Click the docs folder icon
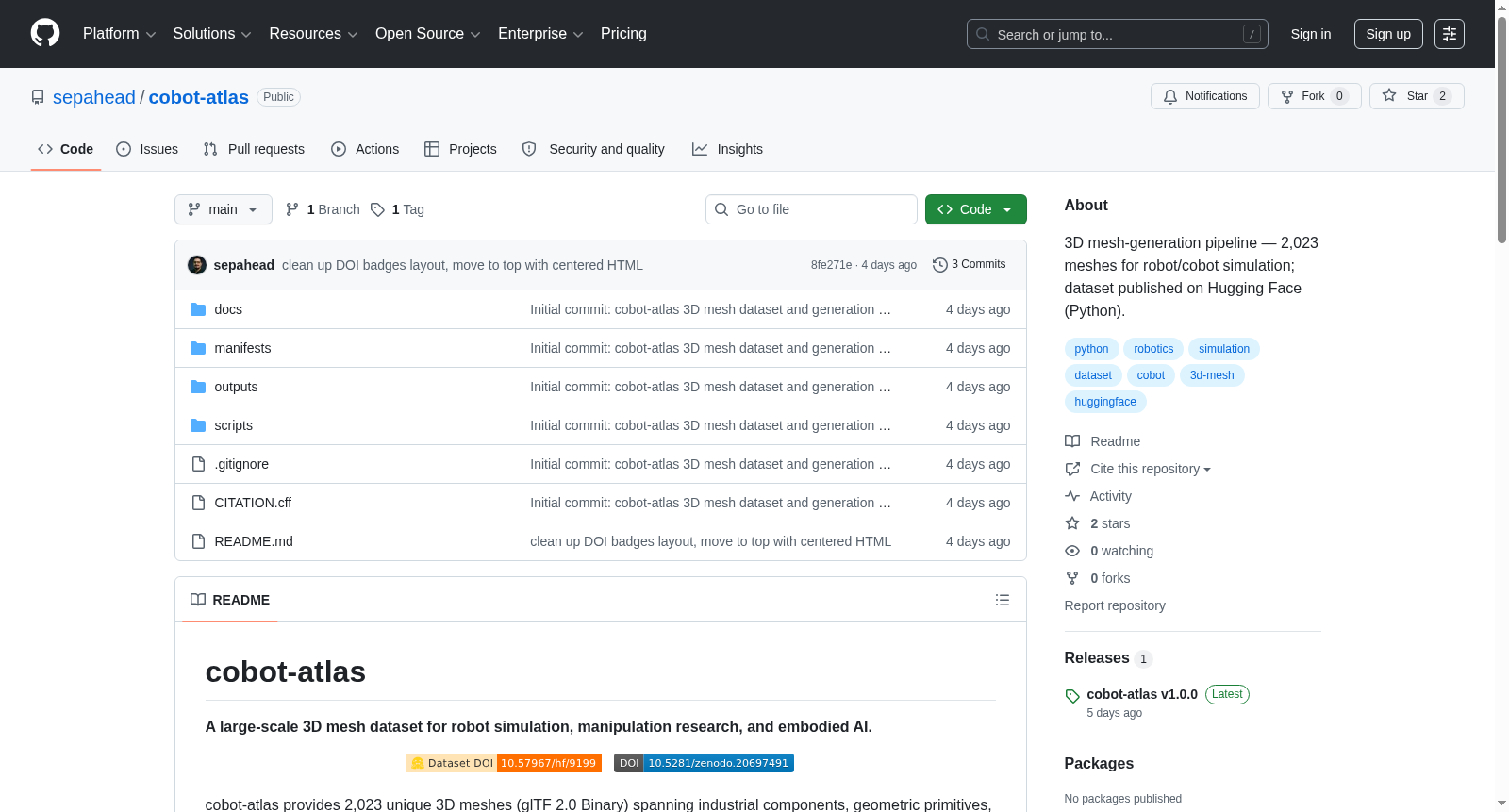The width and height of the screenshot is (1509, 812). tap(198, 309)
